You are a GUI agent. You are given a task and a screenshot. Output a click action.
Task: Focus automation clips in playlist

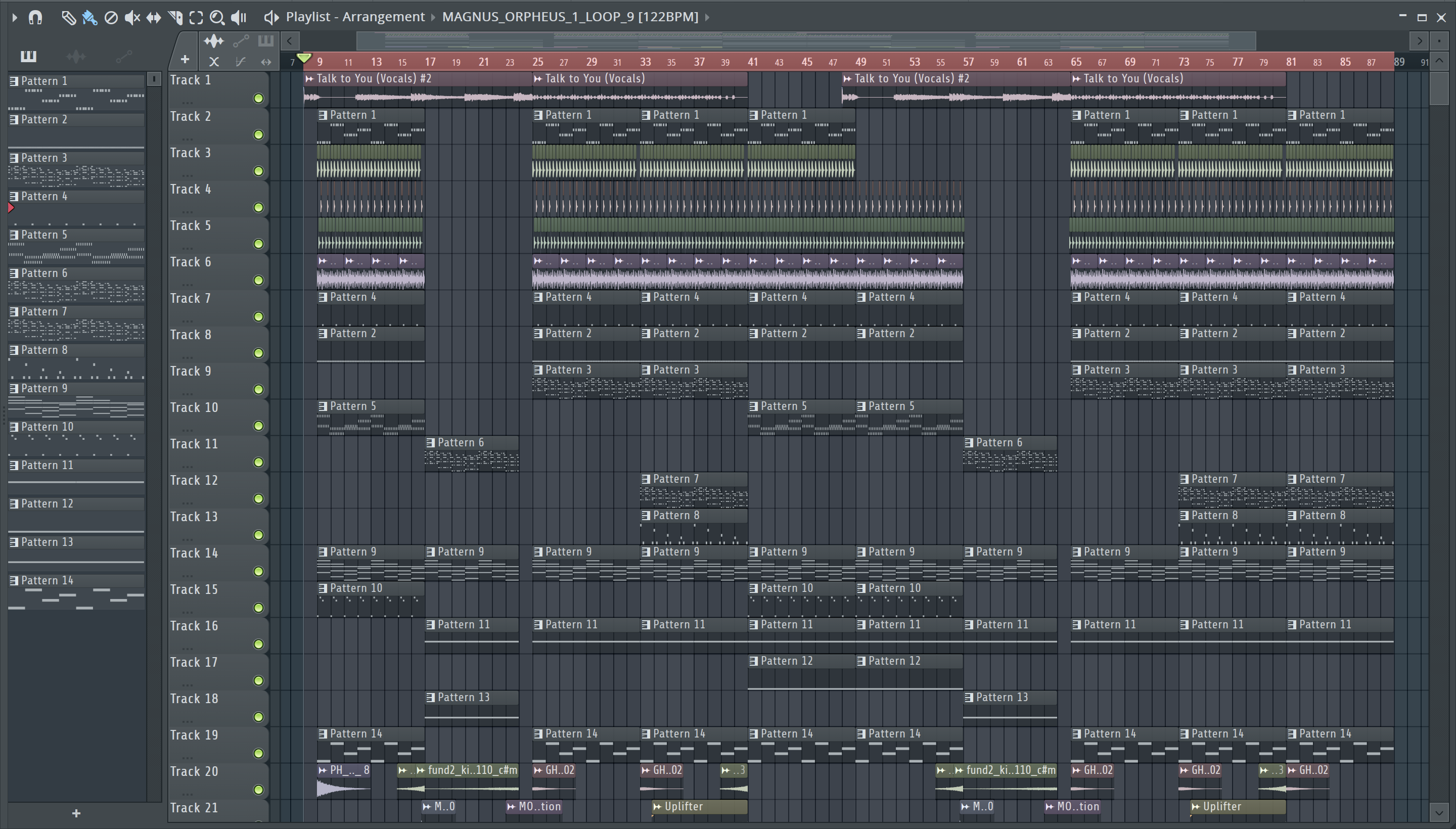(x=241, y=40)
